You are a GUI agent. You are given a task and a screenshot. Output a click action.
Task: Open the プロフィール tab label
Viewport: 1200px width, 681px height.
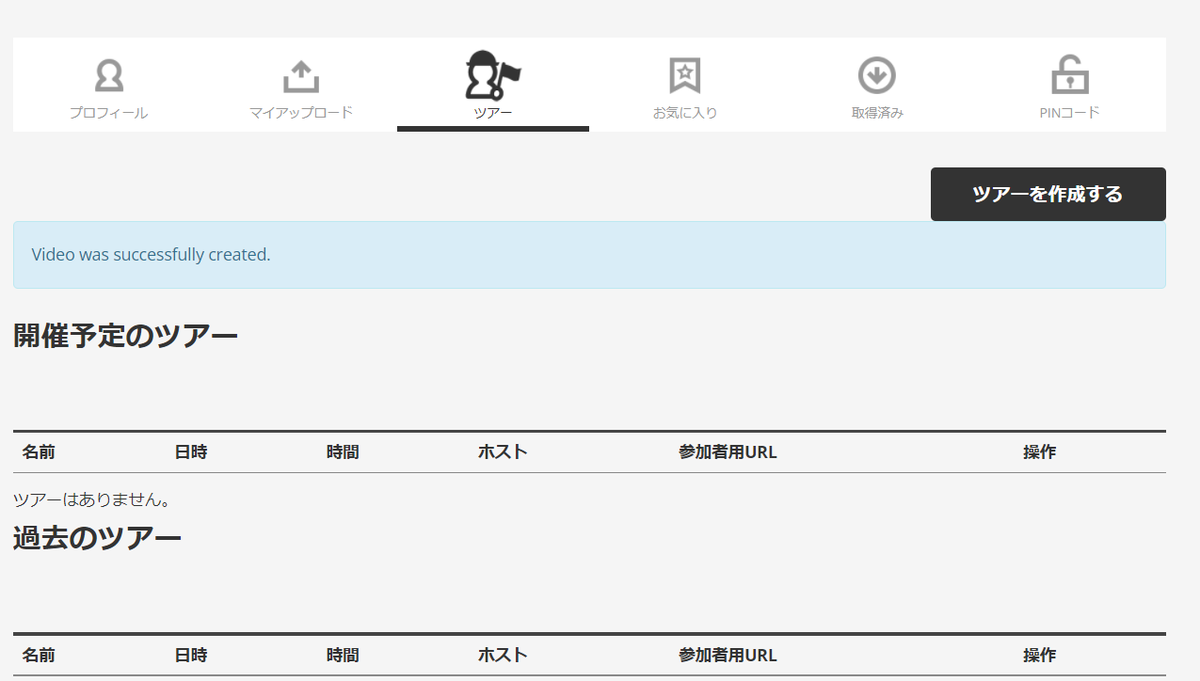click(x=108, y=113)
